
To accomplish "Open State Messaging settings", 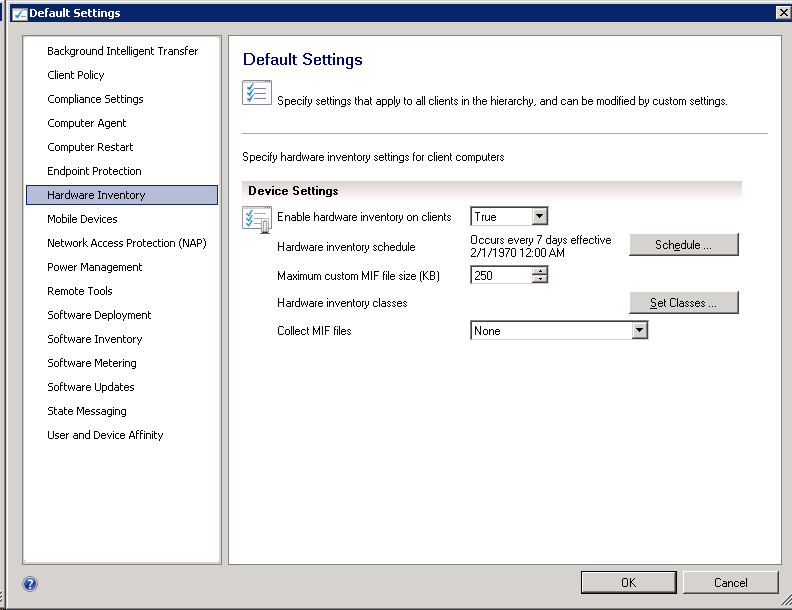I will coord(122,411).
